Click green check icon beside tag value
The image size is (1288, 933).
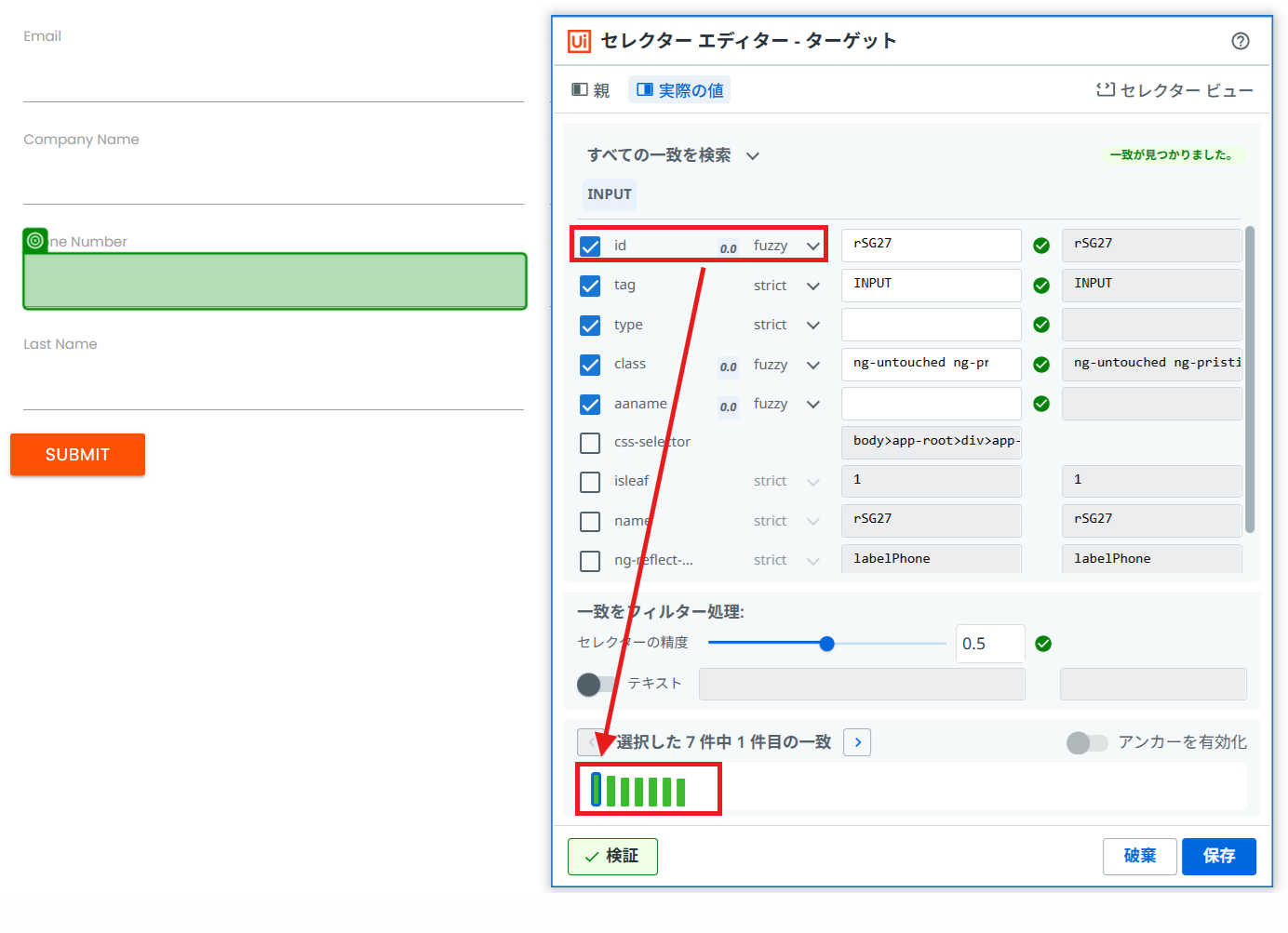pos(1041,286)
